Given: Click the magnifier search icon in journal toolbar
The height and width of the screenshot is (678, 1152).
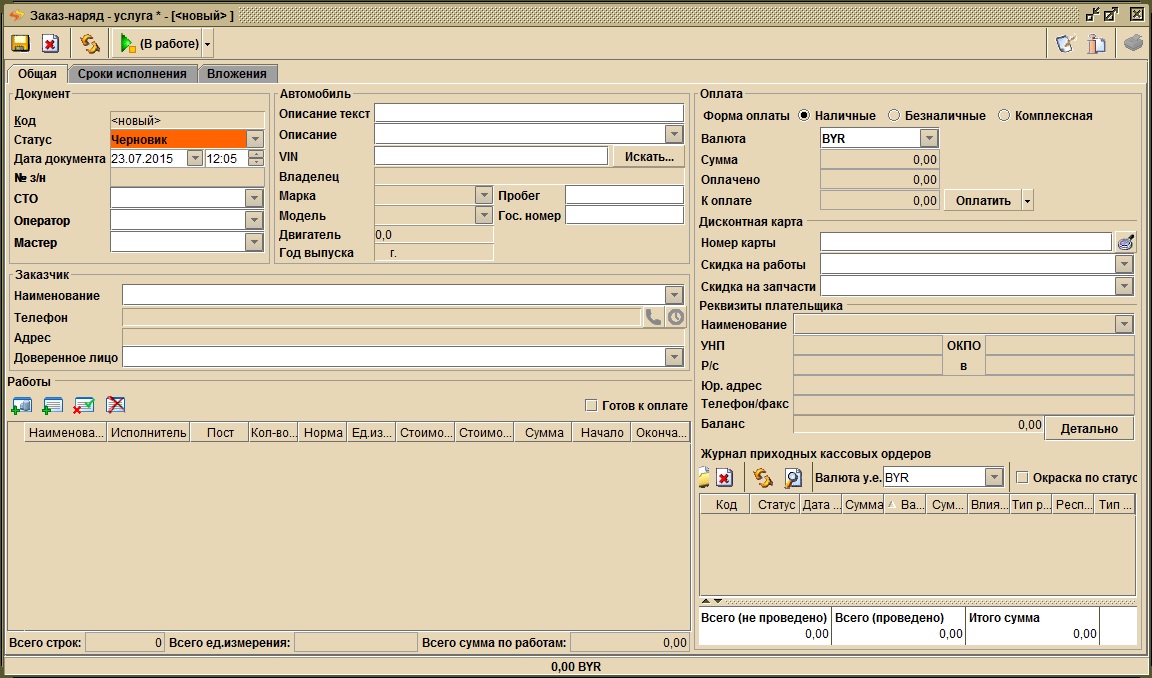Looking at the screenshot, I should pyautogui.click(x=793, y=477).
